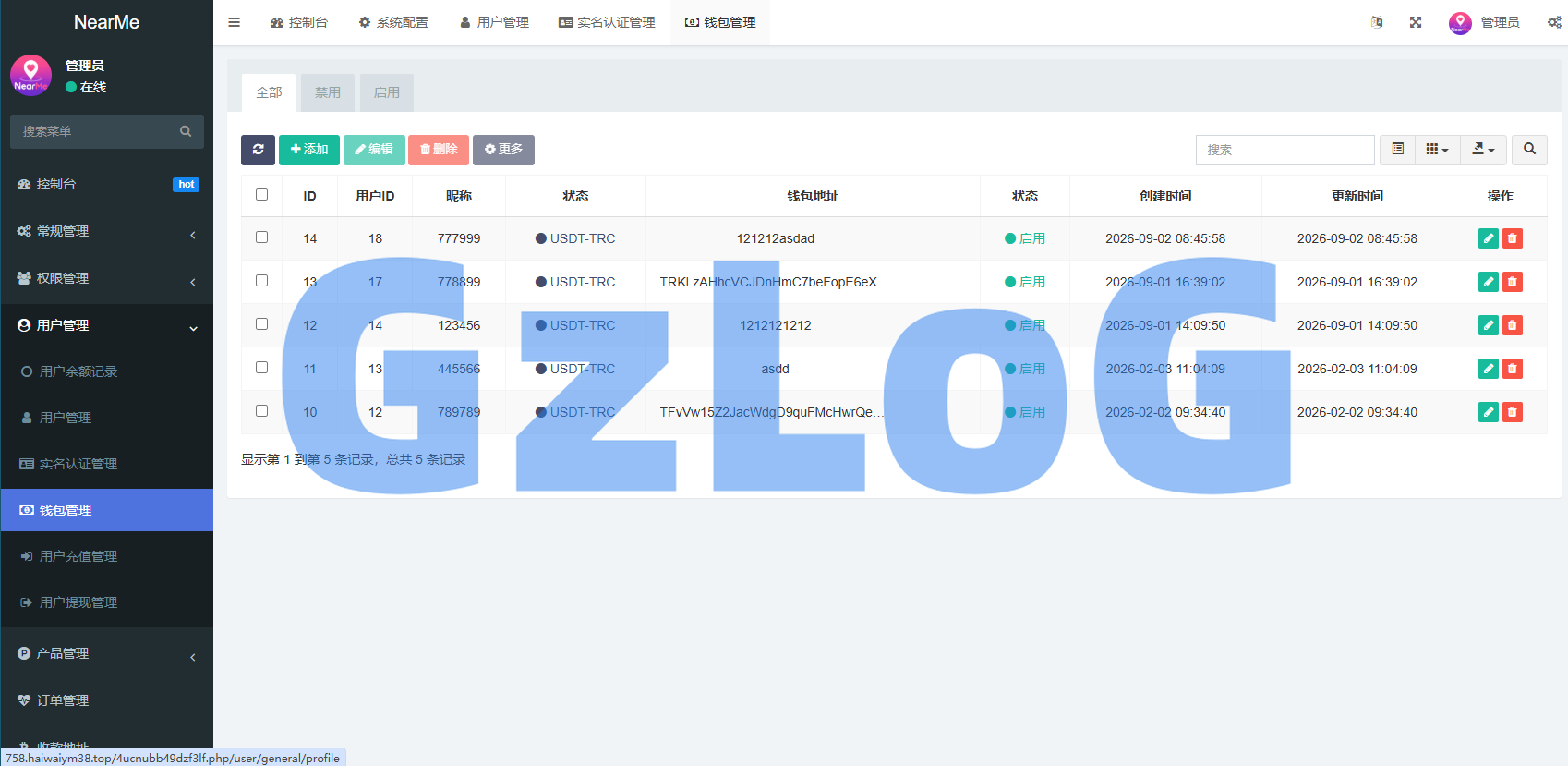Open the columns visibility dropdown
The height and width of the screenshot is (766, 1568).
(1437, 150)
